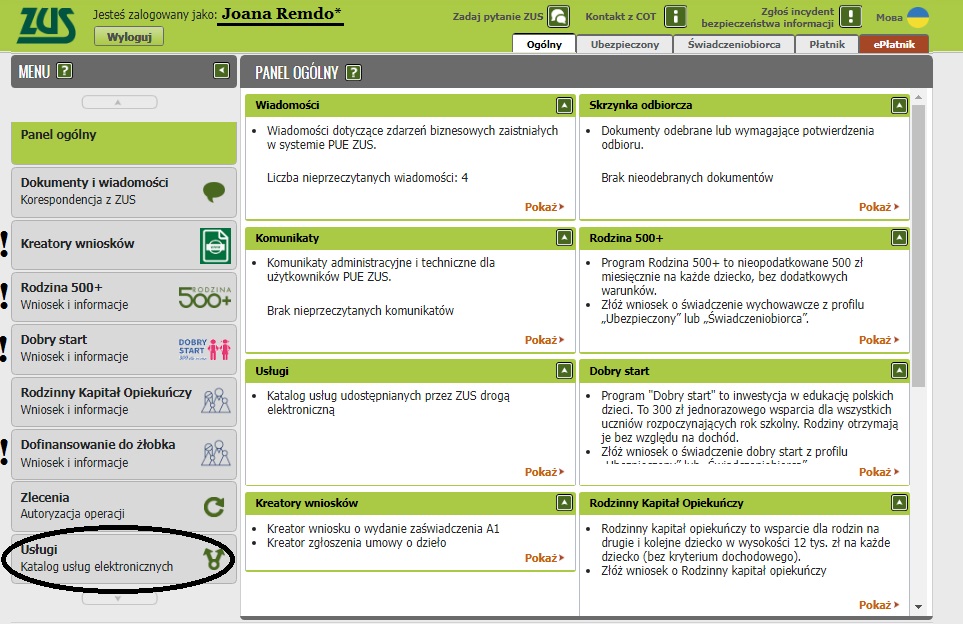Click the Zadaj pytanie ZUS headset icon
The image size is (963, 624).
(x=559, y=17)
